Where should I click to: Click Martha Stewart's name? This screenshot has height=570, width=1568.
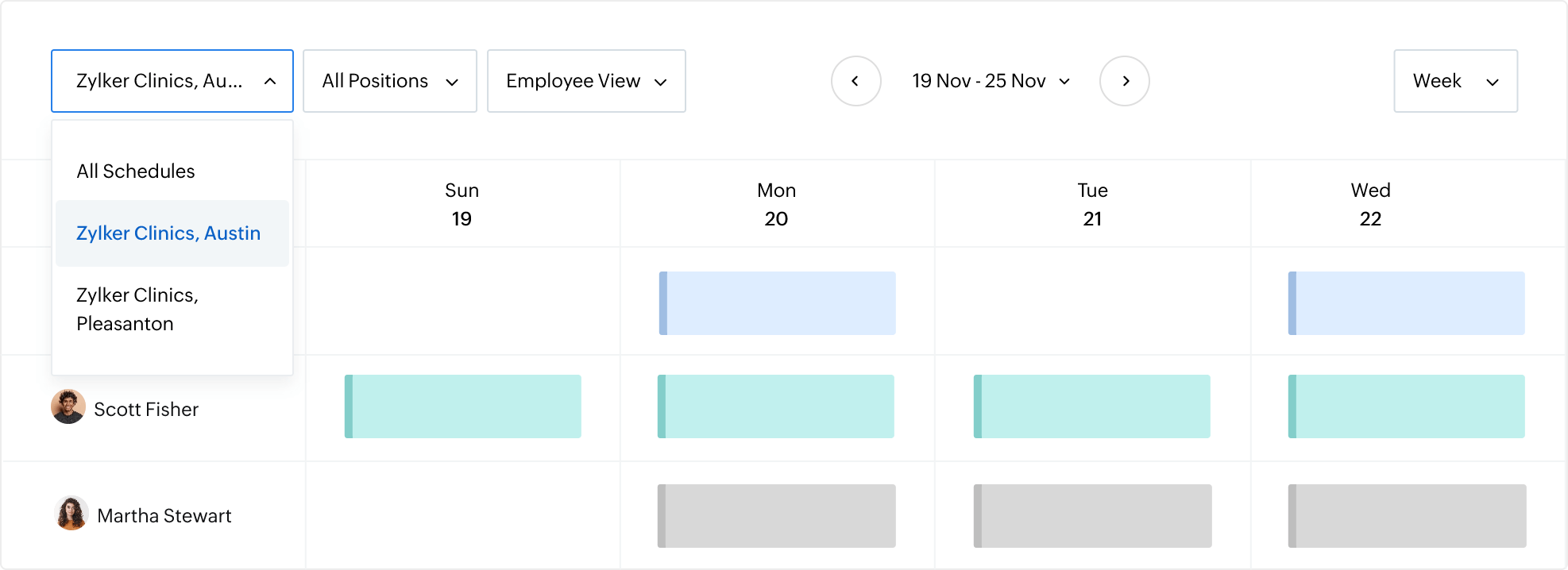click(163, 515)
